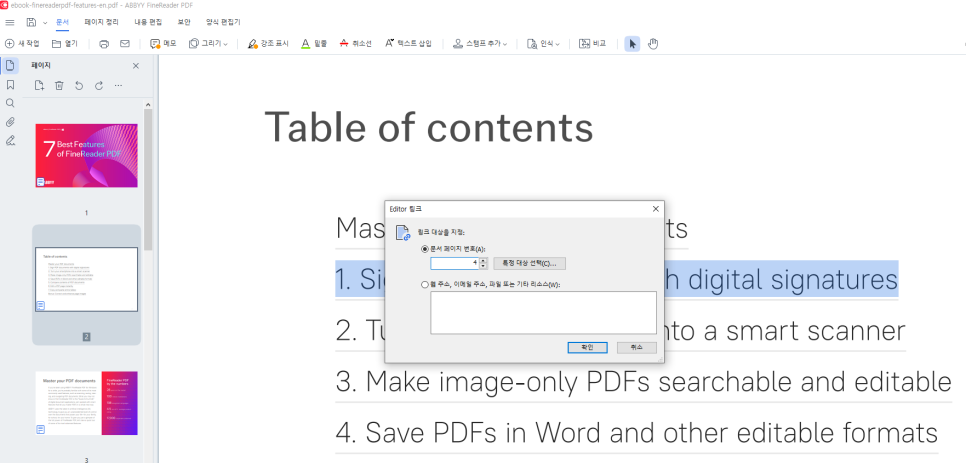Switch to the 페이지 정리 tab
Viewport: 966px width, 463px height.
(x=102, y=22)
